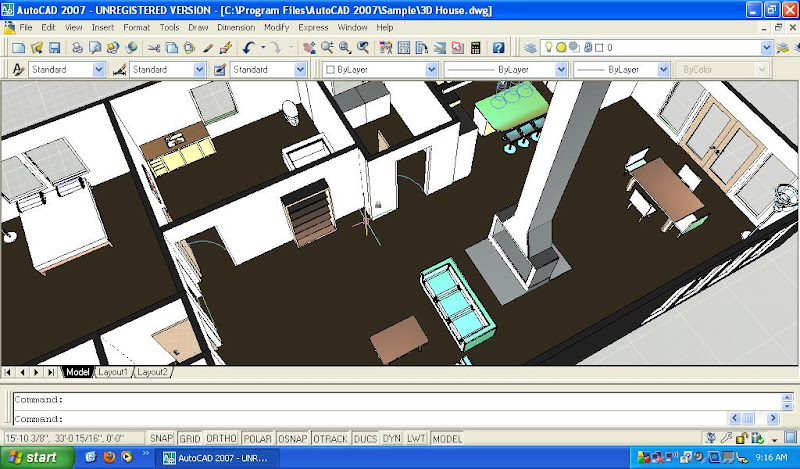Open the QuickCalc calculator icon
The height and width of the screenshot is (469, 800).
coord(474,47)
